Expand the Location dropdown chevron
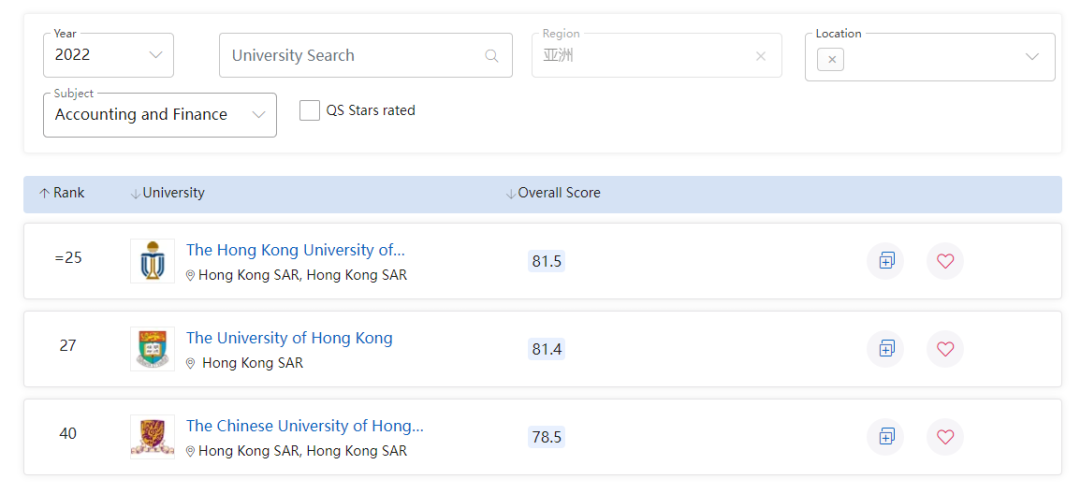The width and height of the screenshot is (1080, 494). coord(1032,56)
